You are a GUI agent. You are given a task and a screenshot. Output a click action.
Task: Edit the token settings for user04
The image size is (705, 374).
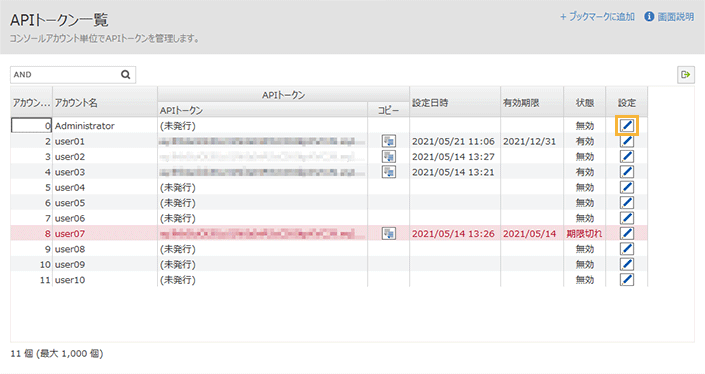(x=627, y=187)
